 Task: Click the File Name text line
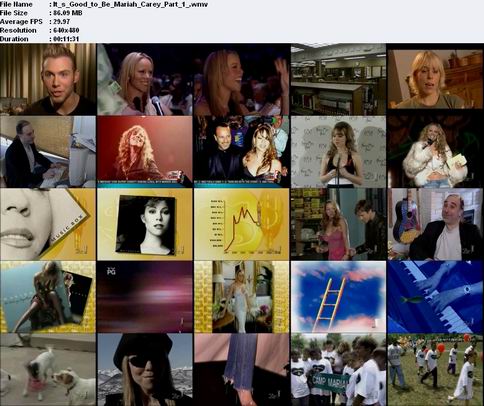pos(104,4)
